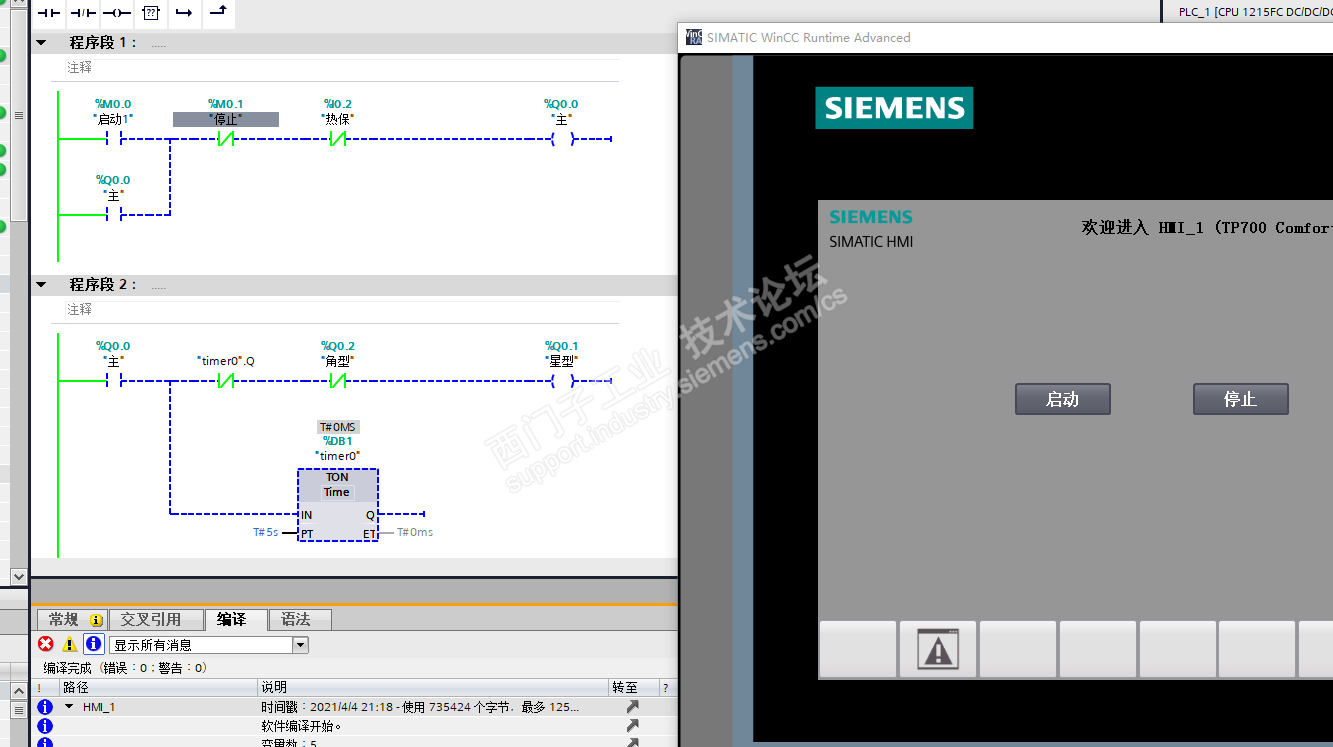Click the T#5s preset time value
This screenshot has height=747, width=1333.
pyautogui.click(x=265, y=532)
